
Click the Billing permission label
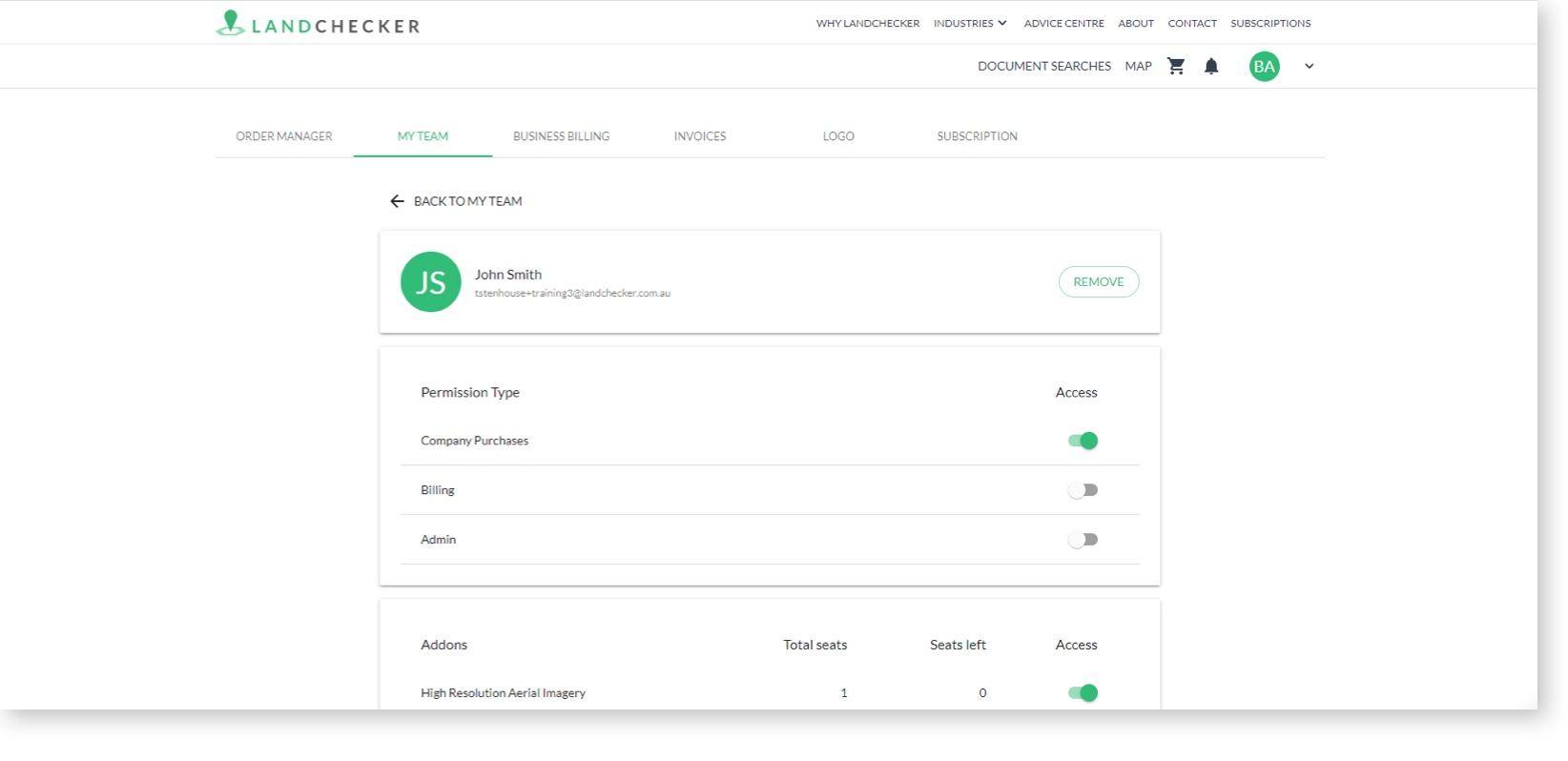tap(438, 490)
